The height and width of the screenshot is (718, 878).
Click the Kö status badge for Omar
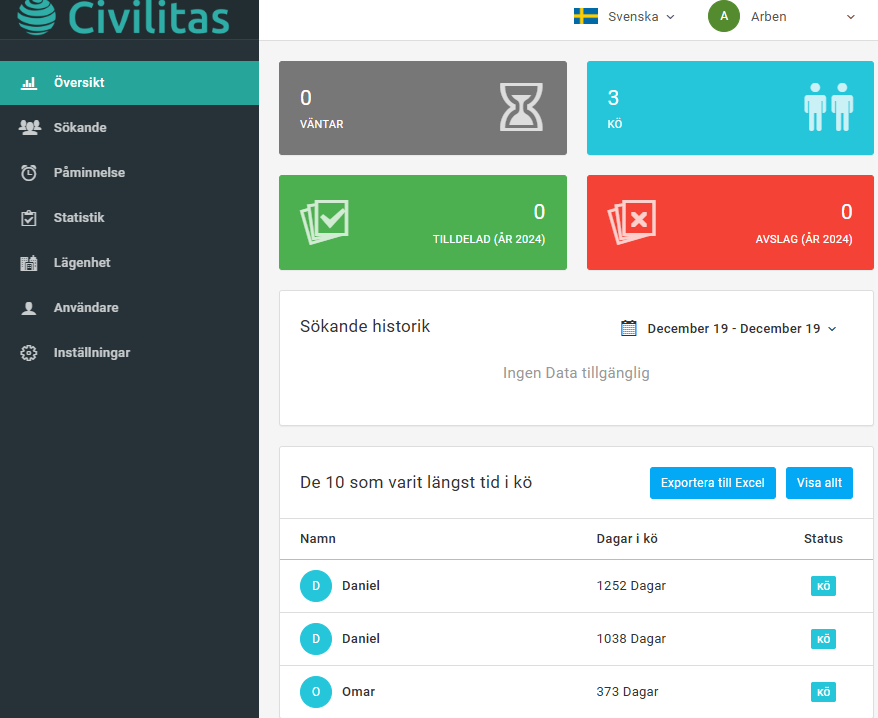pos(823,692)
